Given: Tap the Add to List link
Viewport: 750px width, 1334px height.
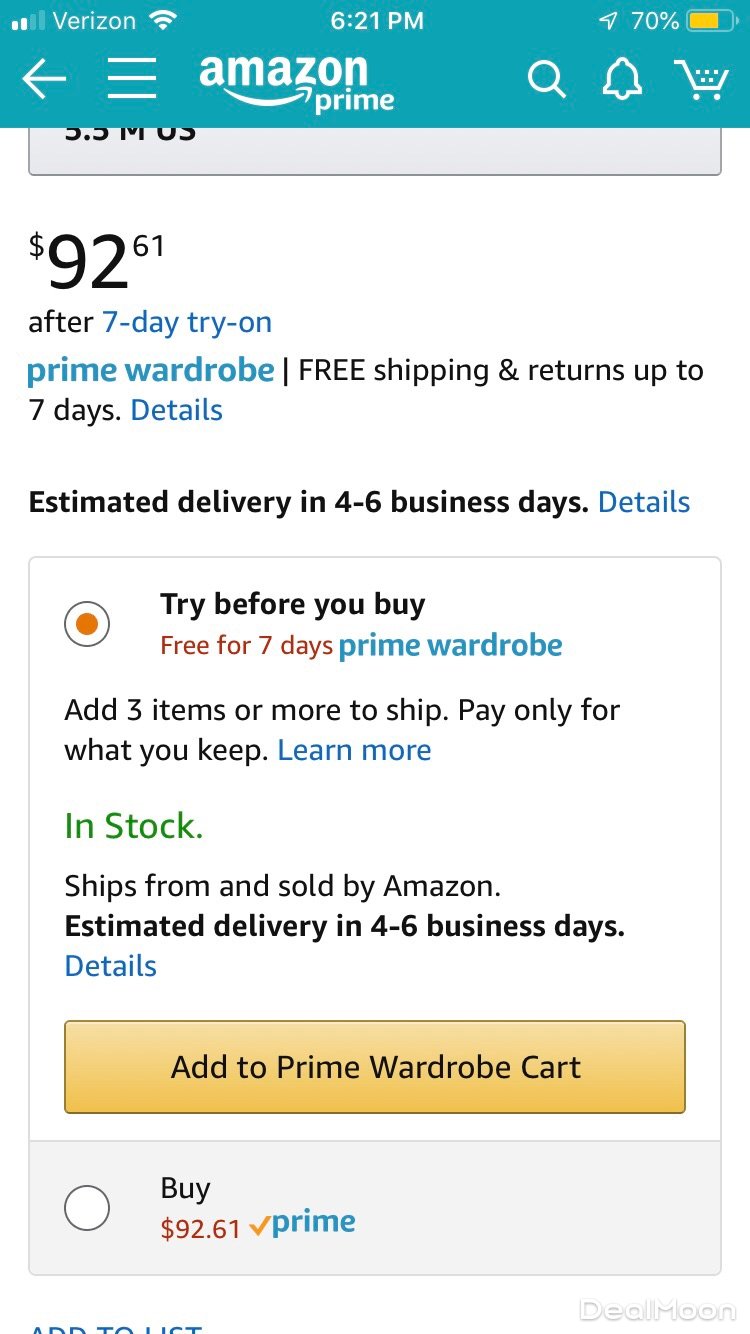Looking at the screenshot, I should [x=116, y=1326].
